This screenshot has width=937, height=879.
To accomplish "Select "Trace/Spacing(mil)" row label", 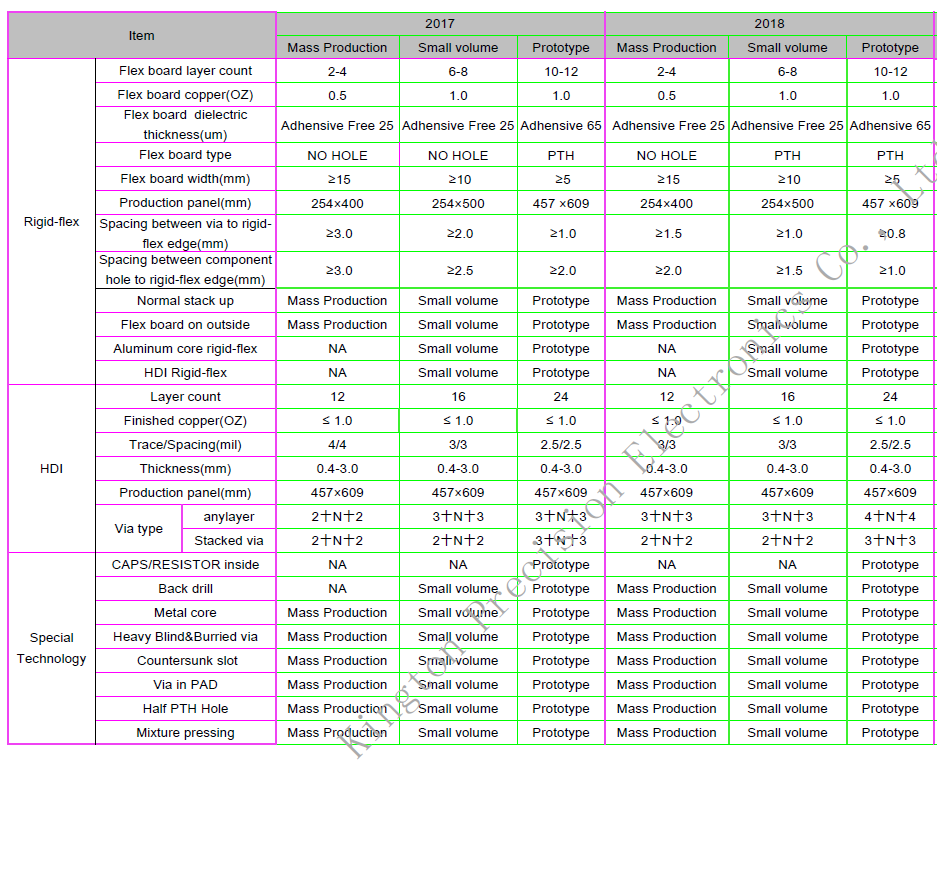I will (185, 445).
